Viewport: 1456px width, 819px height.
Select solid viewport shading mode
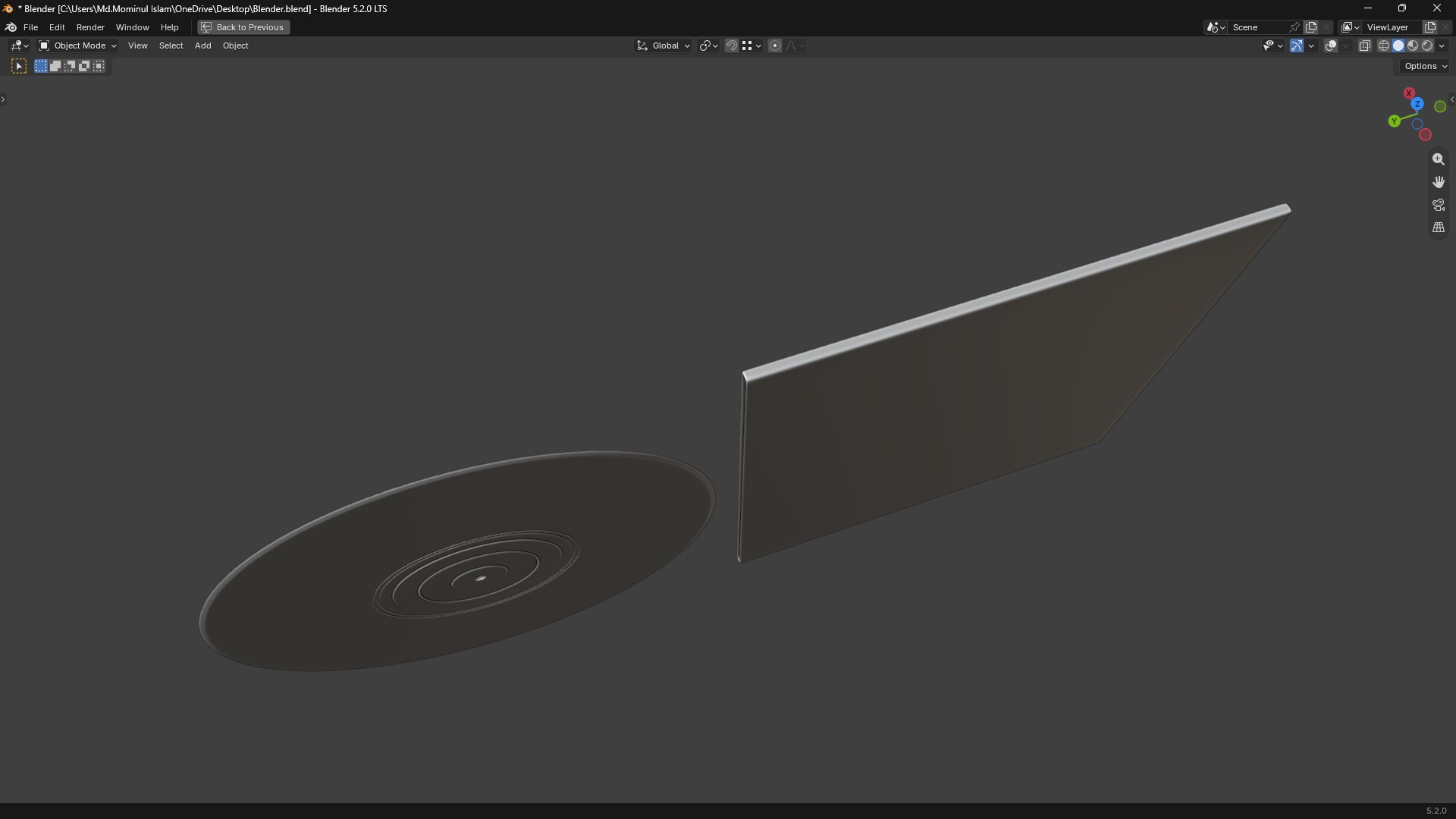[1398, 45]
